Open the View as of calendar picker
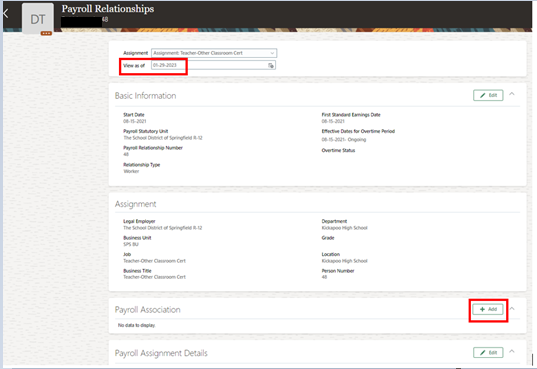The height and width of the screenshot is (369, 537). [271, 65]
